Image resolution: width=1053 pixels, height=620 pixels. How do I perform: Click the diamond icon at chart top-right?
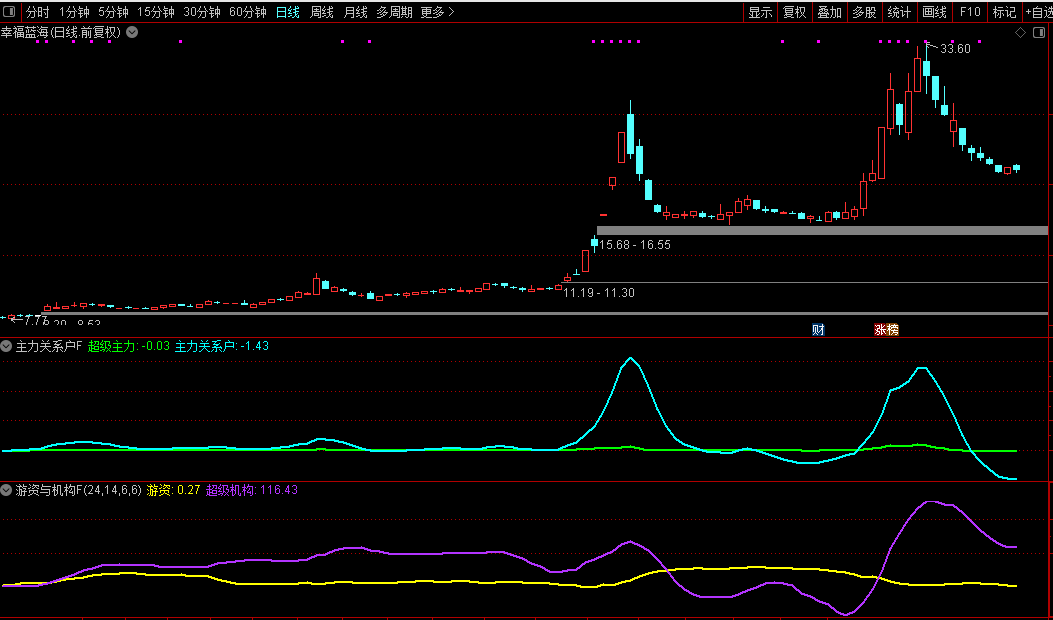point(1020,32)
